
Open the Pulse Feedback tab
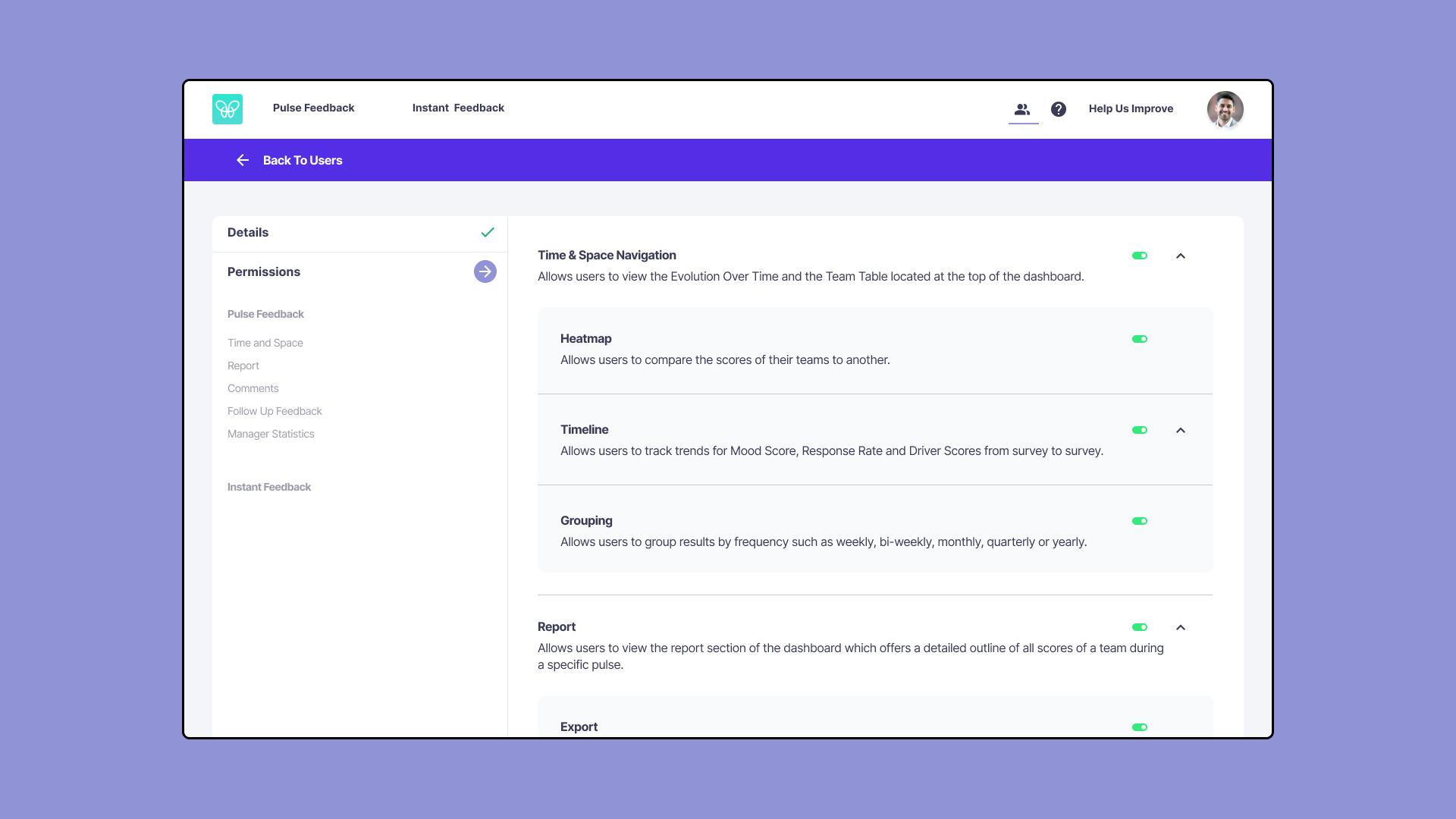point(313,108)
